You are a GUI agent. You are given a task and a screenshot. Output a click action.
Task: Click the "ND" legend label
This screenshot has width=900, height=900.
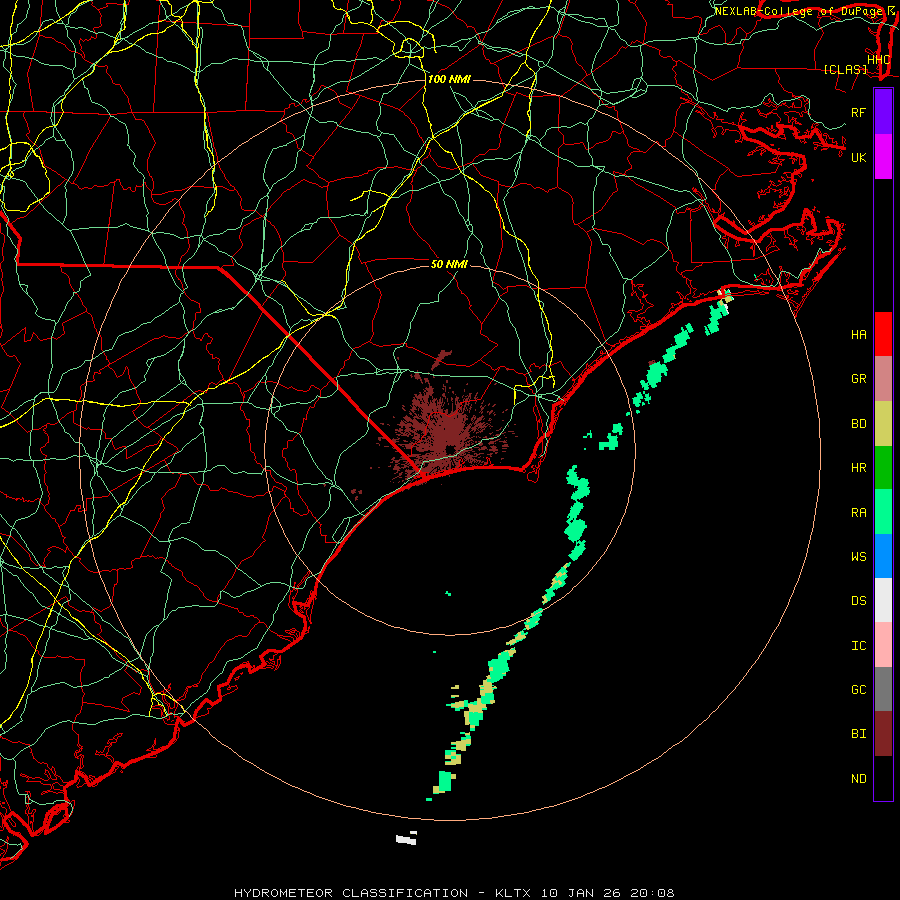point(858,779)
